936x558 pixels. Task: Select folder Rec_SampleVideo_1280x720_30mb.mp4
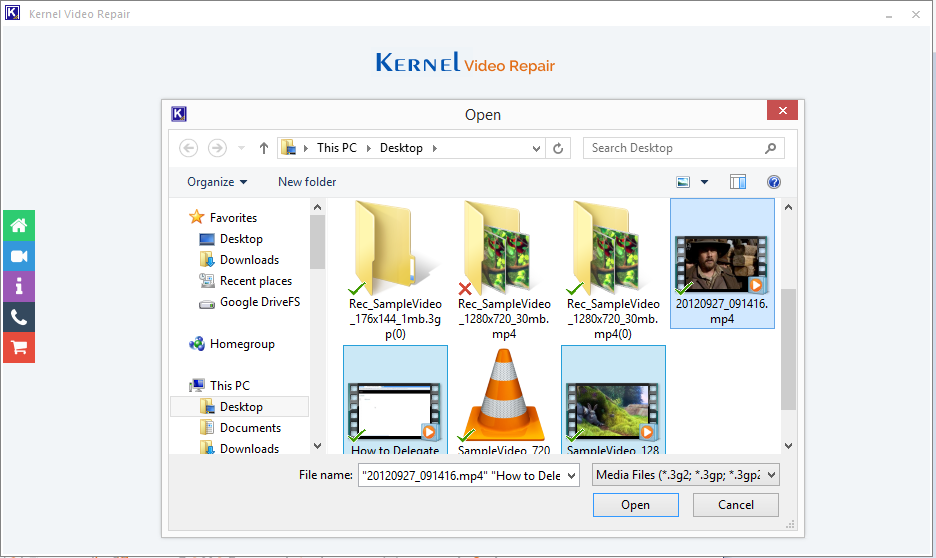click(504, 270)
